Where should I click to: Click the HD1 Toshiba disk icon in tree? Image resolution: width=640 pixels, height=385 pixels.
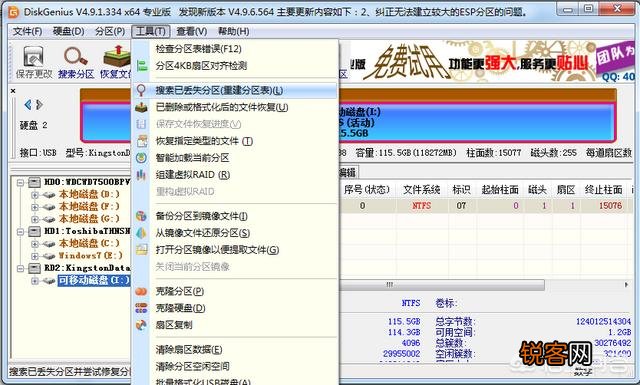coord(34,231)
